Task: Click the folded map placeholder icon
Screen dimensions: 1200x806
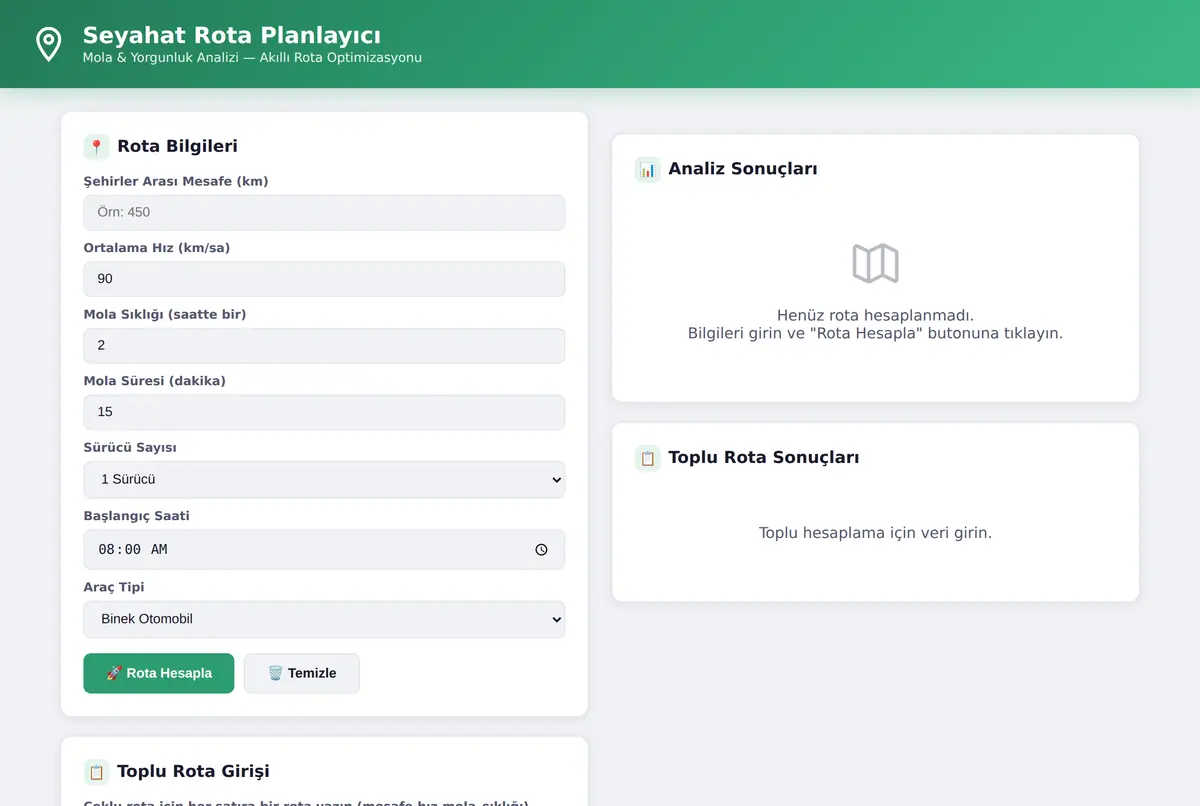Action: [x=875, y=264]
